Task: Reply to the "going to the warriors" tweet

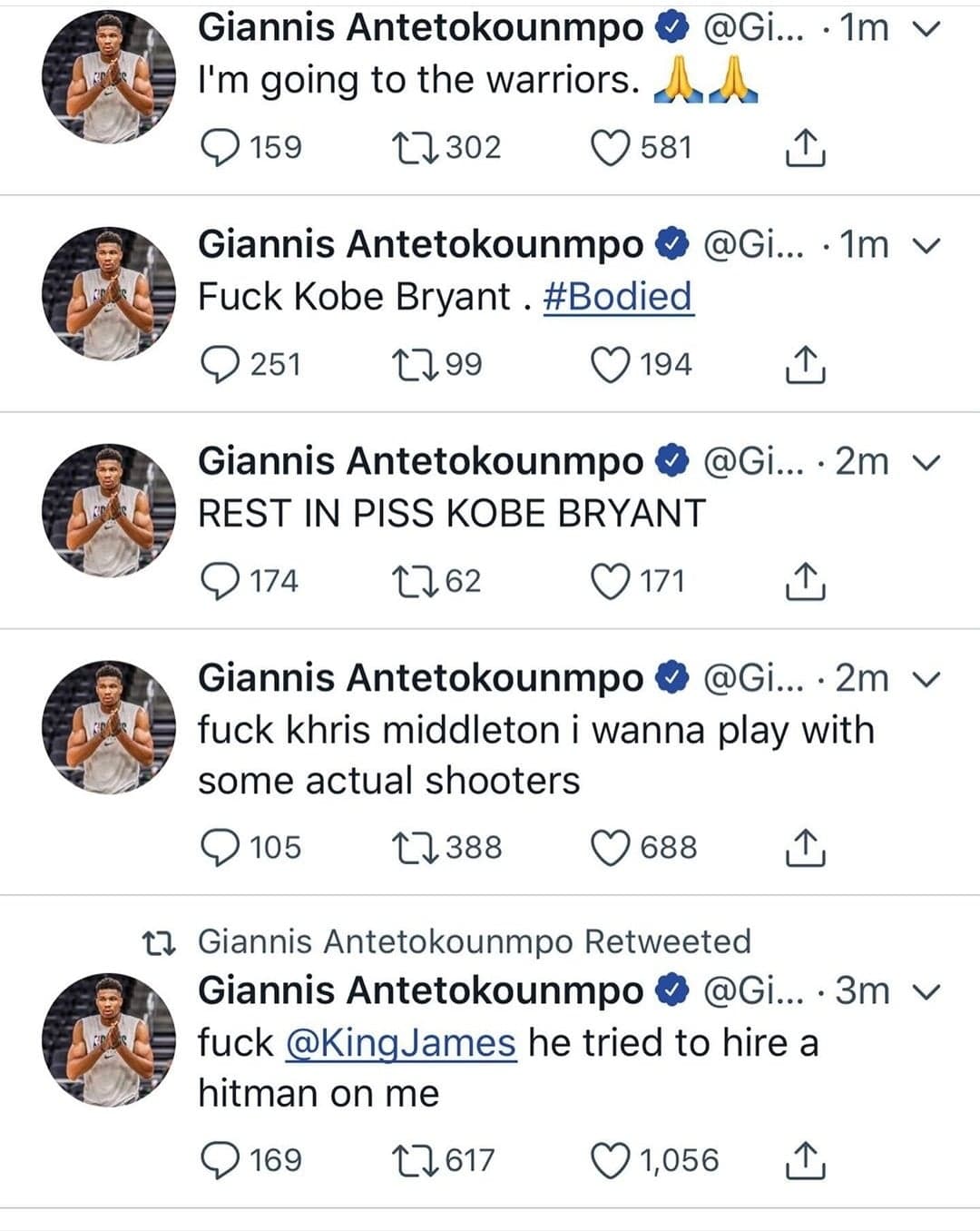Action: pos(220,148)
